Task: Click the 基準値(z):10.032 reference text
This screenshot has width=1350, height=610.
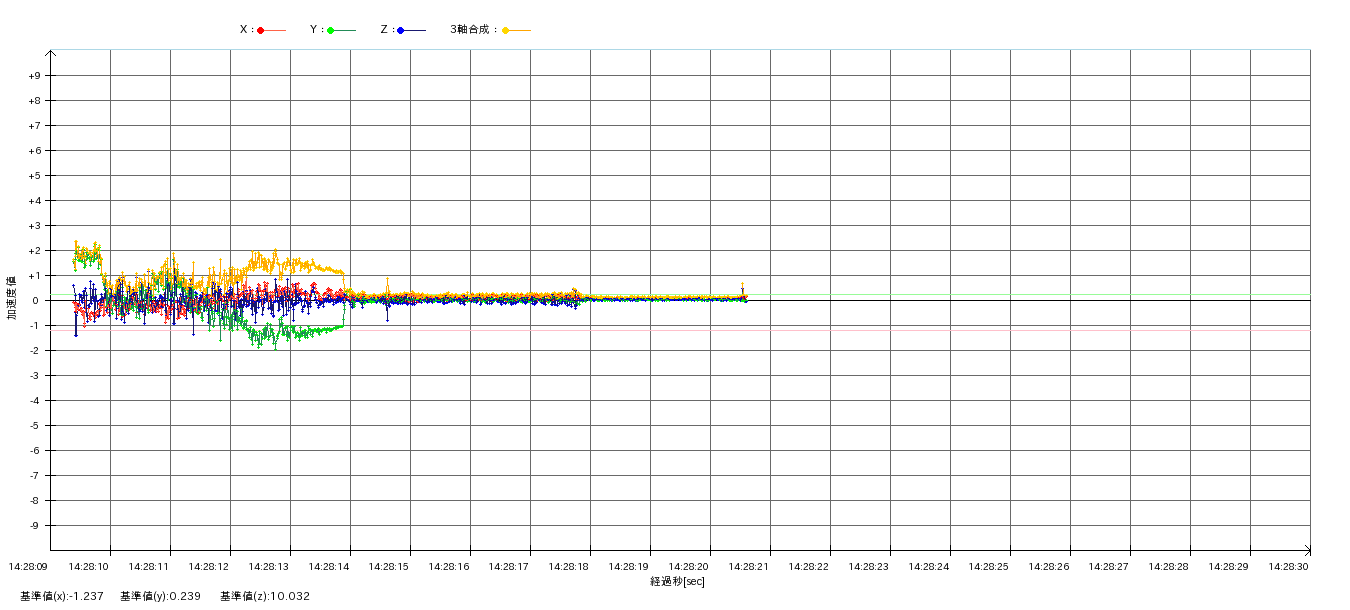Action: [x=265, y=597]
